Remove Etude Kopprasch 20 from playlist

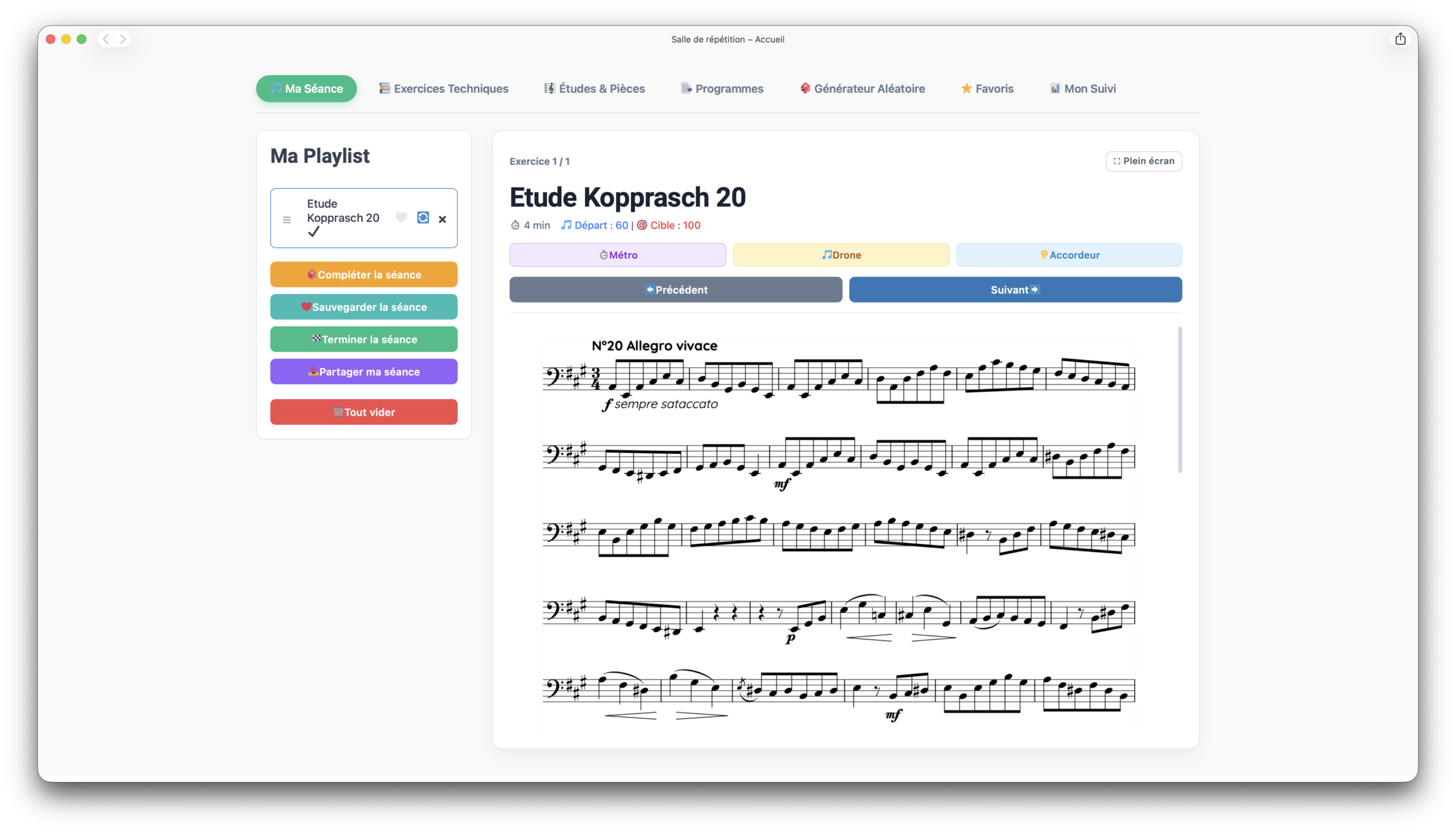(442, 219)
